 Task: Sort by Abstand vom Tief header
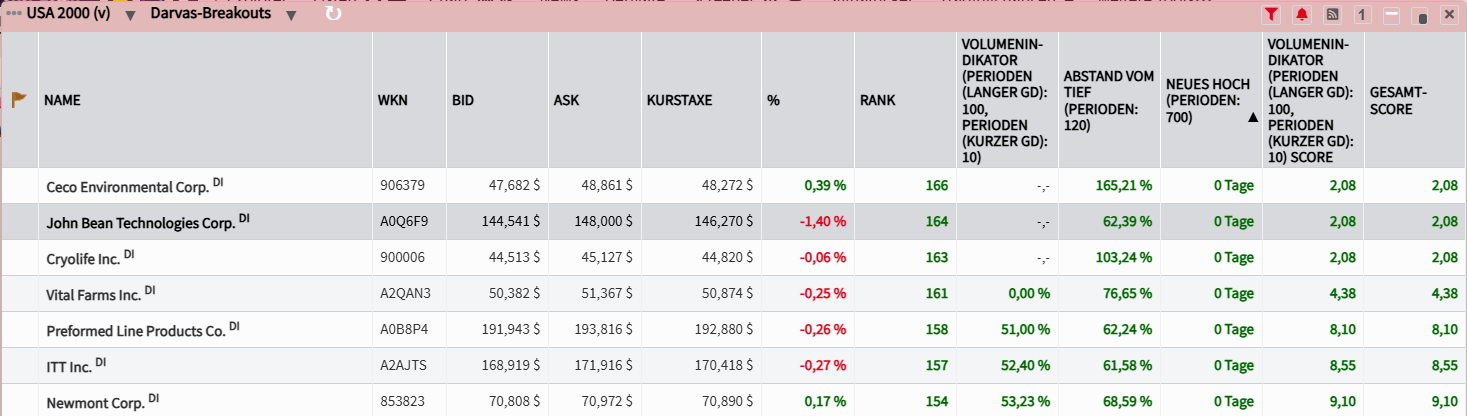1108,100
